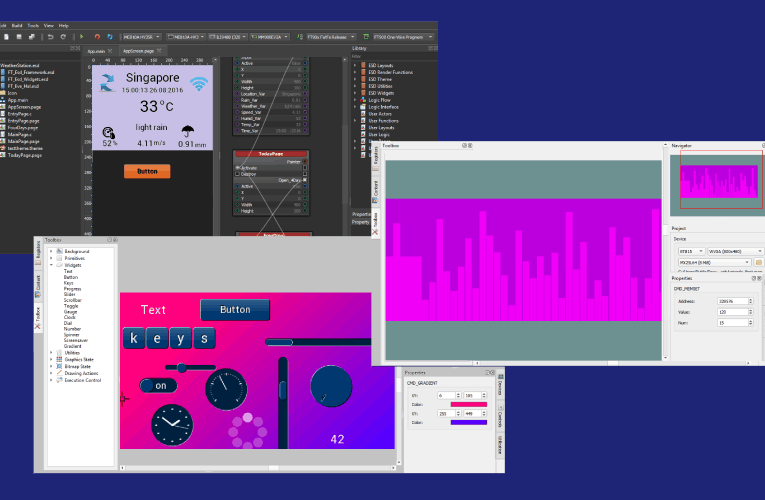Click the Controls side tab beside gradient Properties panel
765x500 pixels.
[x=500, y=417]
